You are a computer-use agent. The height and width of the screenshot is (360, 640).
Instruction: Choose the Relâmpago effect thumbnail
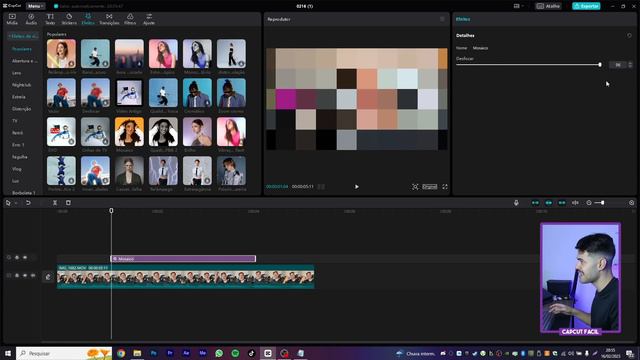163,171
